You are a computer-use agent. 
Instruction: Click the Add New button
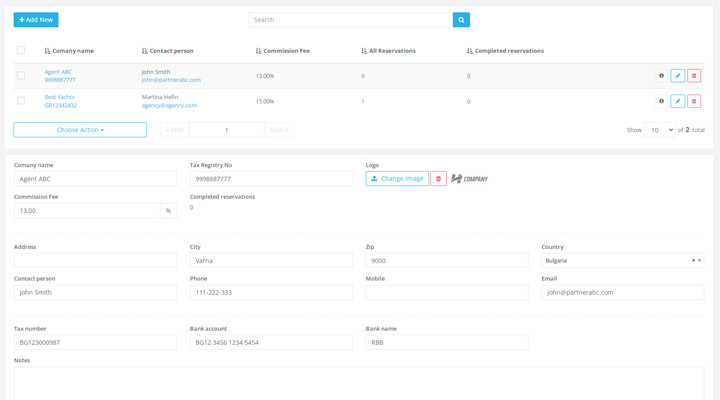coord(36,20)
